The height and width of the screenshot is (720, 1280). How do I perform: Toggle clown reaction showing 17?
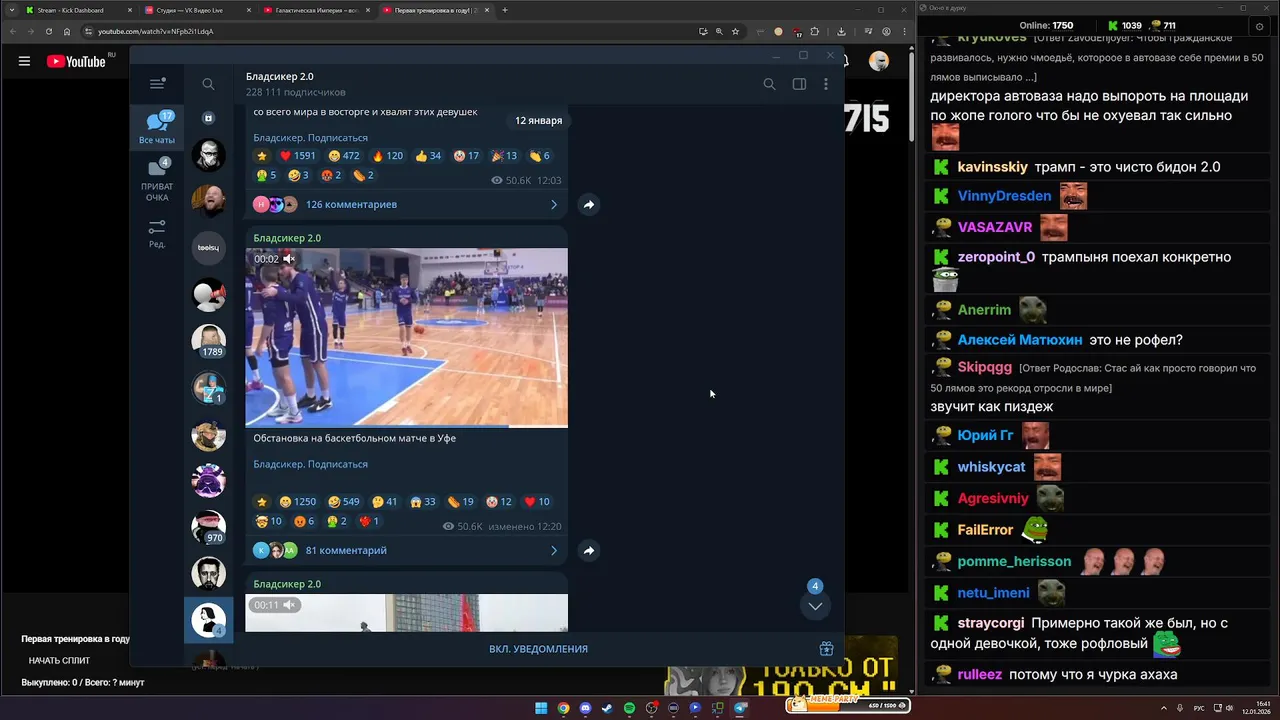point(466,156)
